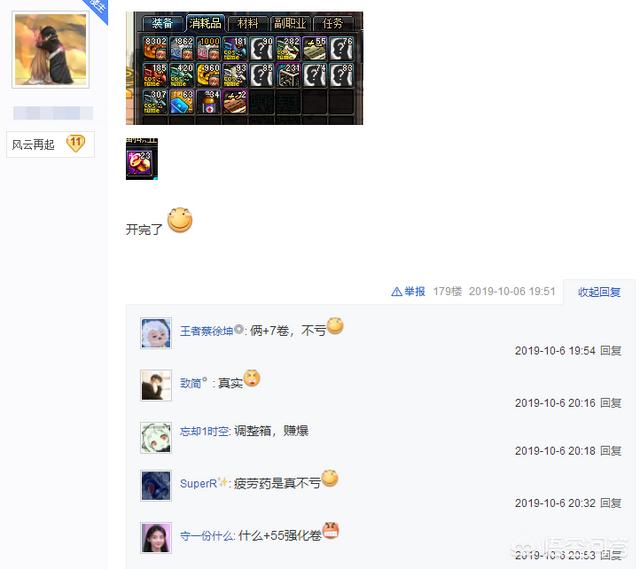Open SuperR user profile link
The height and width of the screenshot is (569, 640).
pyautogui.click(x=198, y=483)
